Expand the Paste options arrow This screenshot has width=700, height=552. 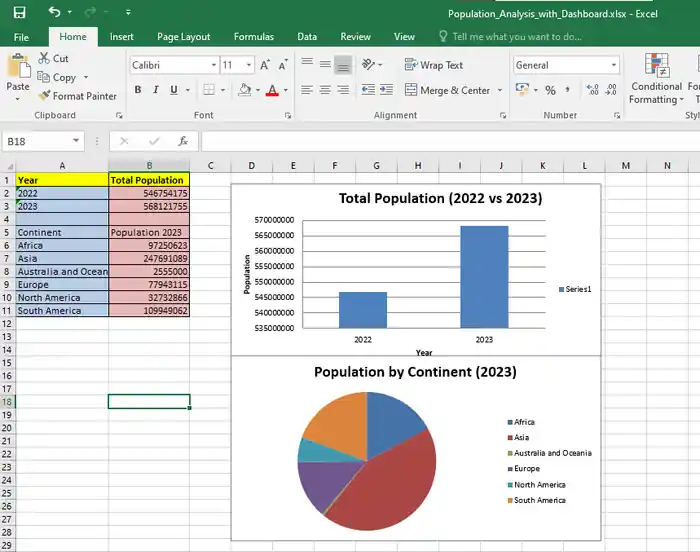click(x=18, y=99)
